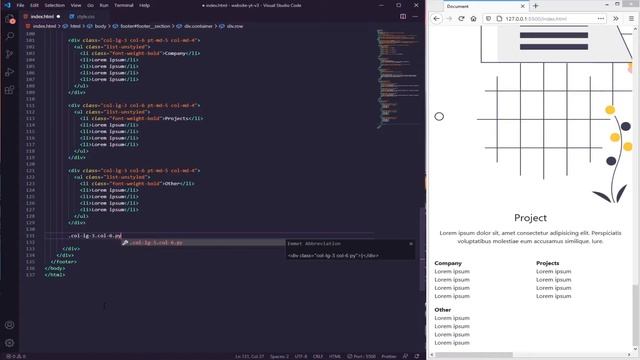This screenshot has width=640, height=360.
Task: Change indentation via Spaces: 2
Action: [x=280, y=356]
